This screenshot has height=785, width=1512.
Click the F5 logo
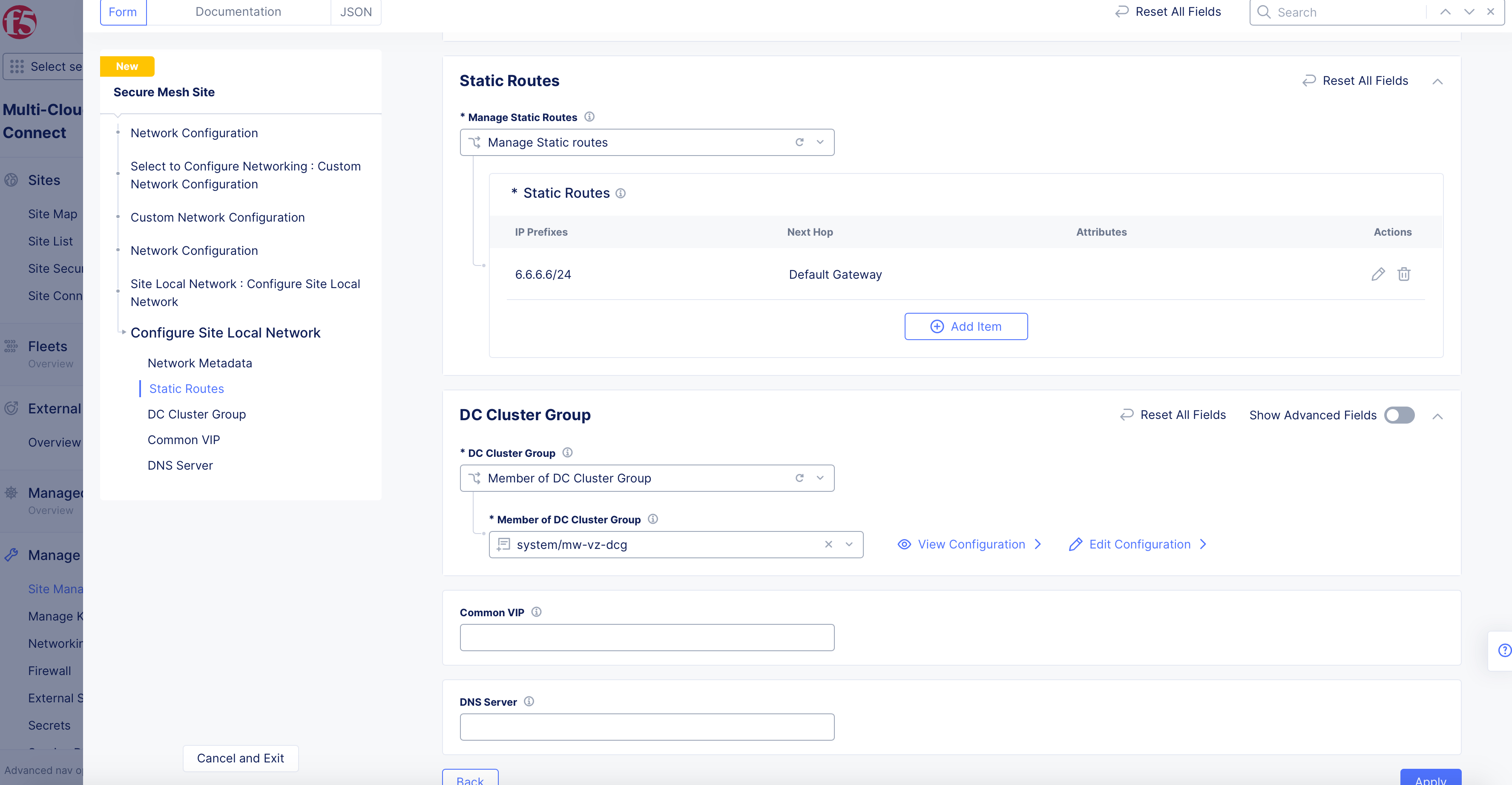[19, 21]
